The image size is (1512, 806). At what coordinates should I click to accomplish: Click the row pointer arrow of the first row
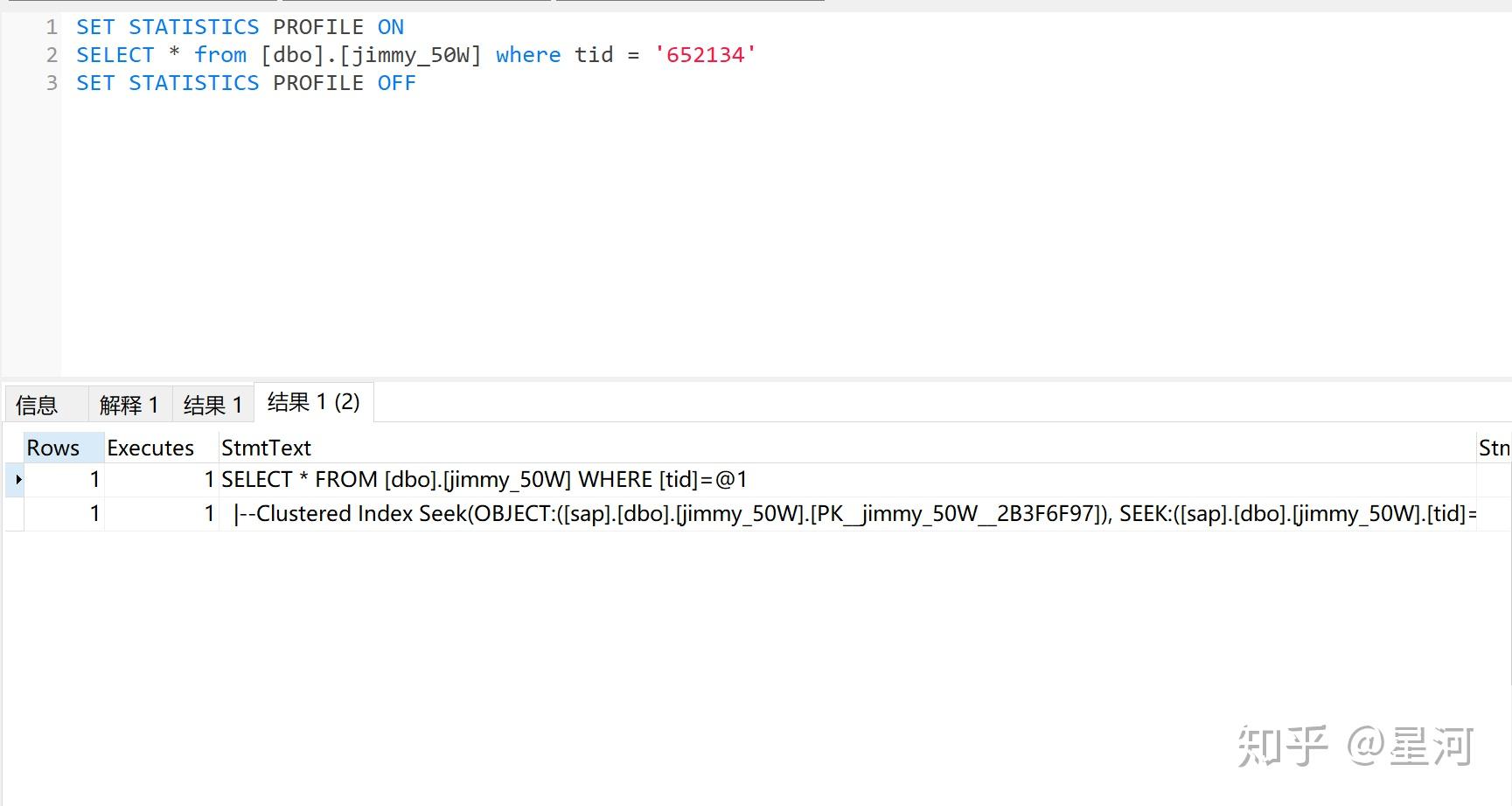(x=17, y=479)
